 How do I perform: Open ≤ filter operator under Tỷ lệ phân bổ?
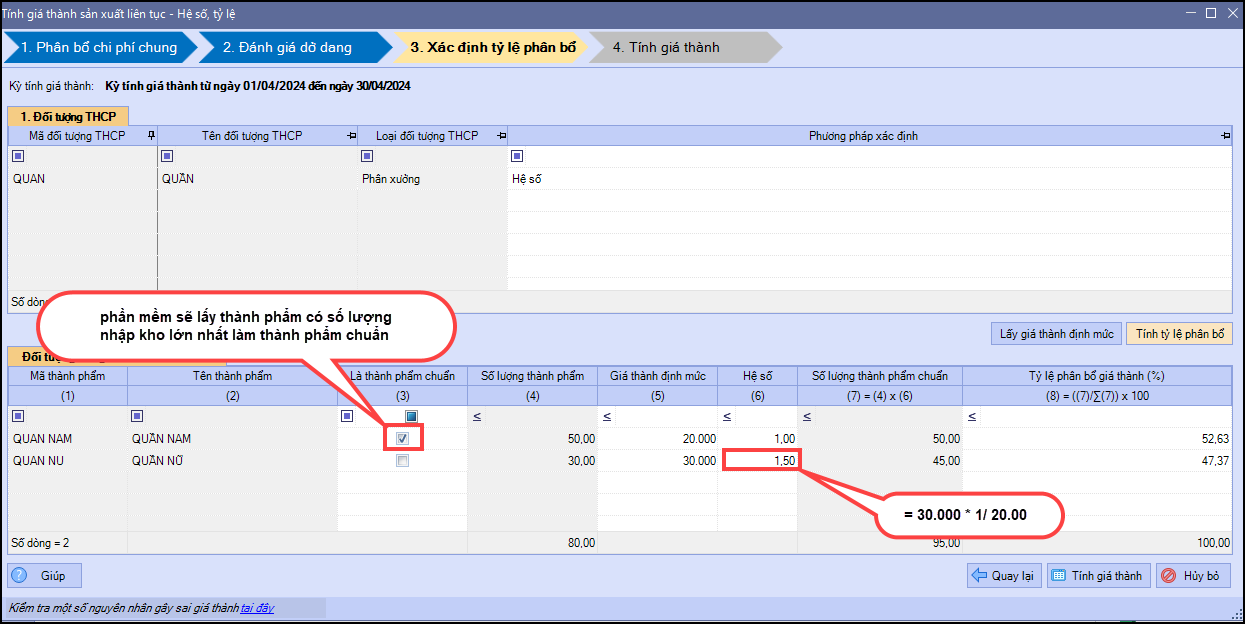(972, 416)
